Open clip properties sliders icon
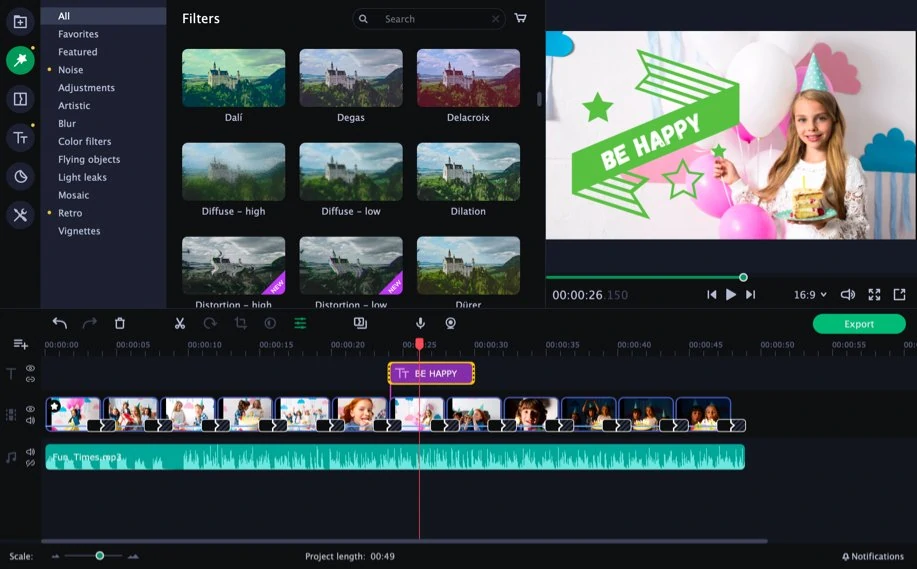The width and height of the screenshot is (917, 569). click(x=300, y=323)
